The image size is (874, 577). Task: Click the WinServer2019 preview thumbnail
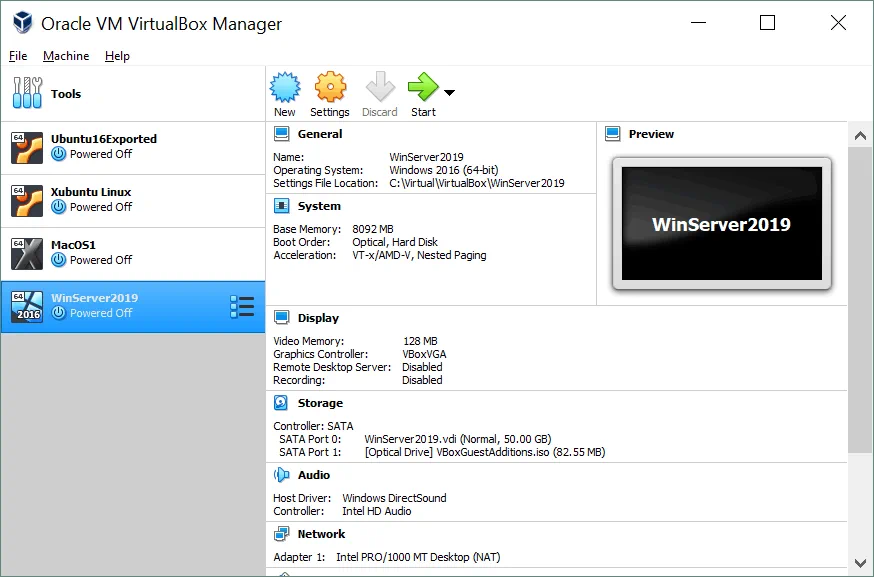(x=721, y=224)
